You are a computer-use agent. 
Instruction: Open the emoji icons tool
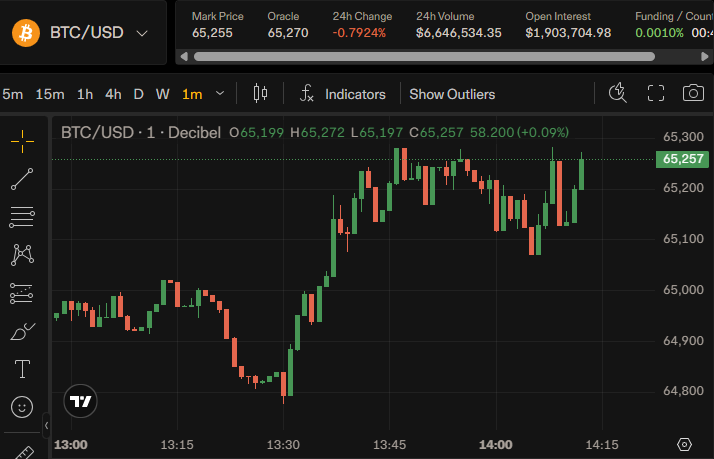[x=22, y=407]
